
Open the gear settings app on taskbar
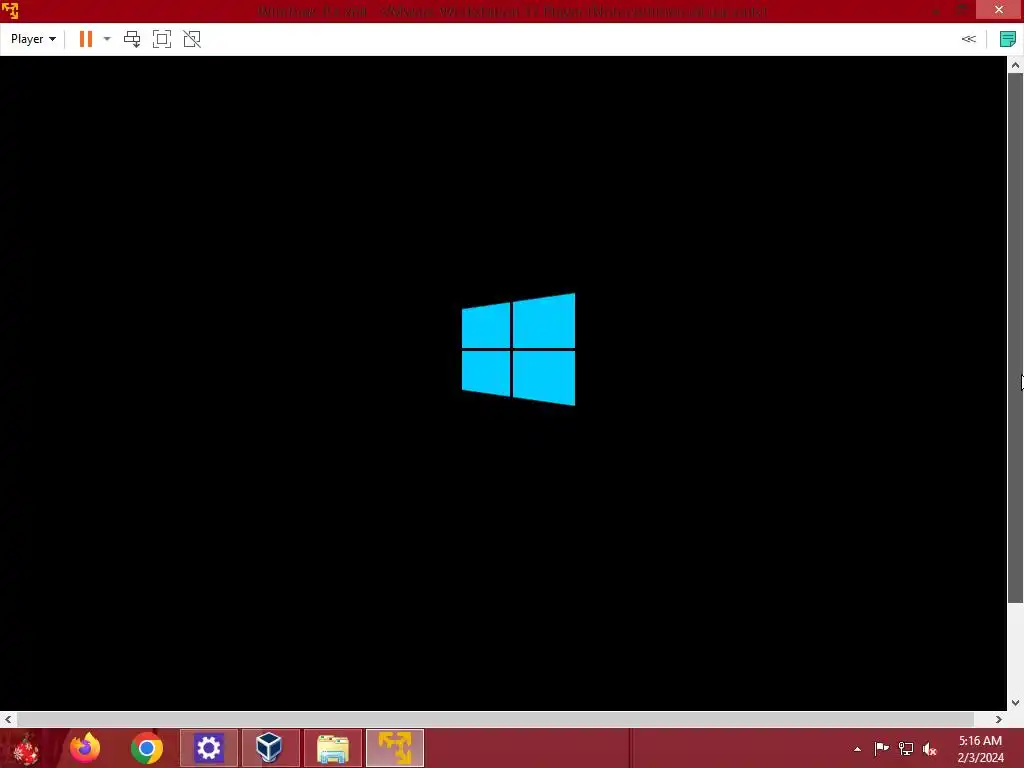(209, 748)
